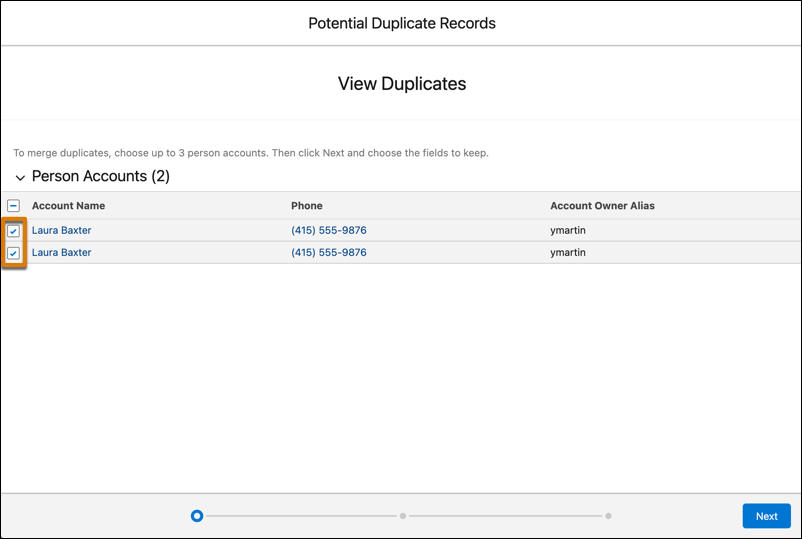Click ymartin owner alias in second row
802x539 pixels.
(x=570, y=253)
